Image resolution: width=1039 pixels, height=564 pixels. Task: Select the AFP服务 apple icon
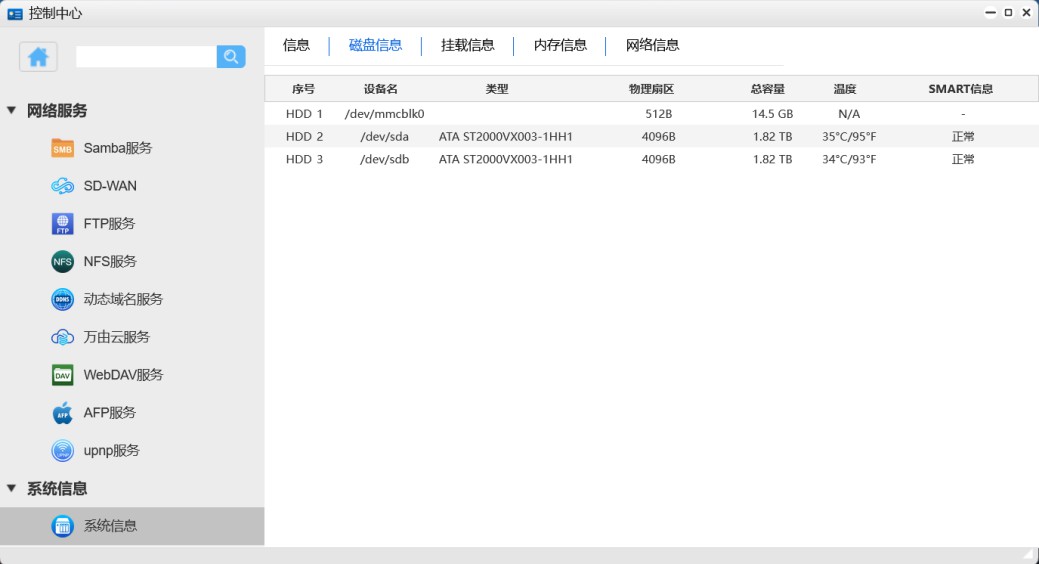63,413
